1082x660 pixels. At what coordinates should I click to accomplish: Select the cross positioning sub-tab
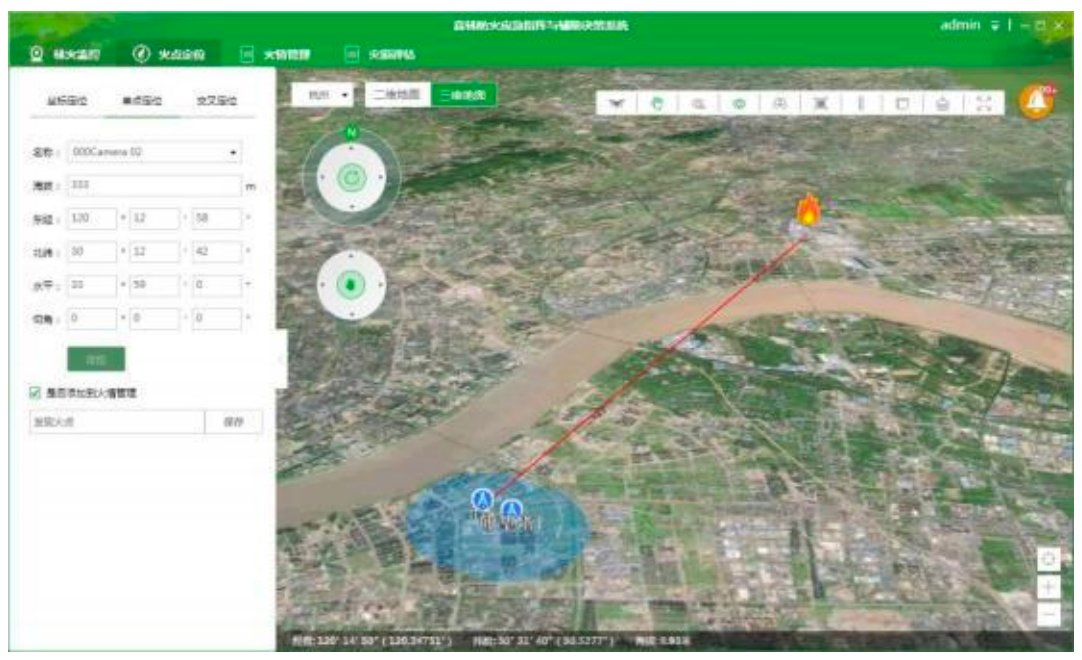pyautogui.click(x=216, y=101)
